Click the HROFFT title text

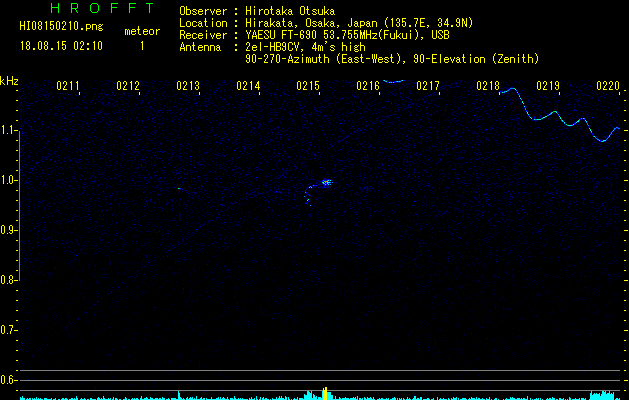click(103, 8)
